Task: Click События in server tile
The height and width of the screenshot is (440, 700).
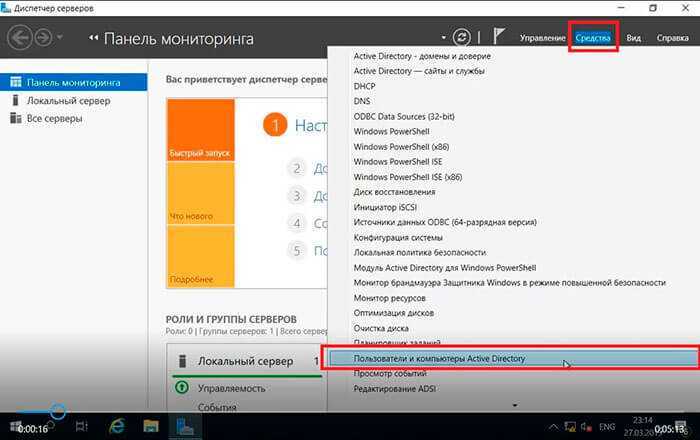Action: (217, 407)
